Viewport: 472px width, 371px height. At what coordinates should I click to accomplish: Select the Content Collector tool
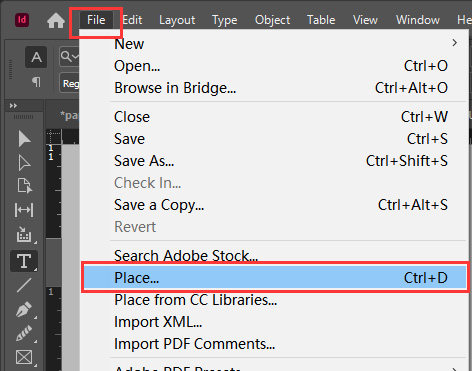pos(24,234)
